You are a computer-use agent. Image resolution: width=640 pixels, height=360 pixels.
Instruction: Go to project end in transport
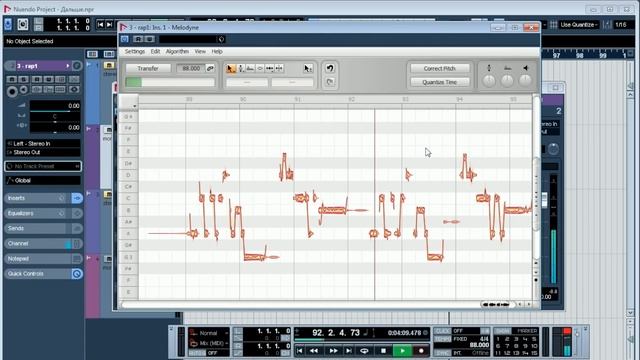tap(349, 351)
